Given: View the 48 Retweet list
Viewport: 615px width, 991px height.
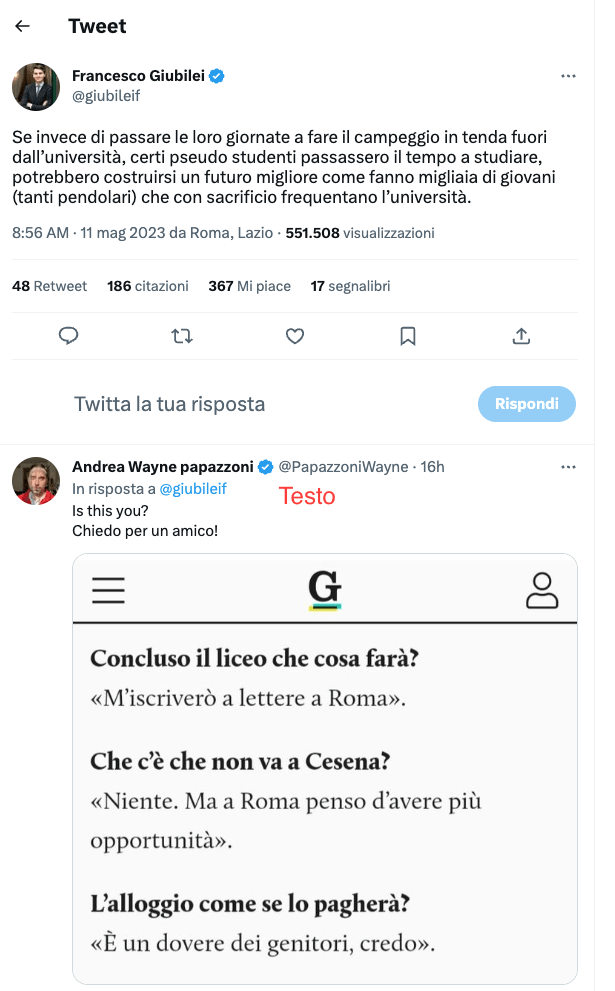Looking at the screenshot, I should point(49,286).
